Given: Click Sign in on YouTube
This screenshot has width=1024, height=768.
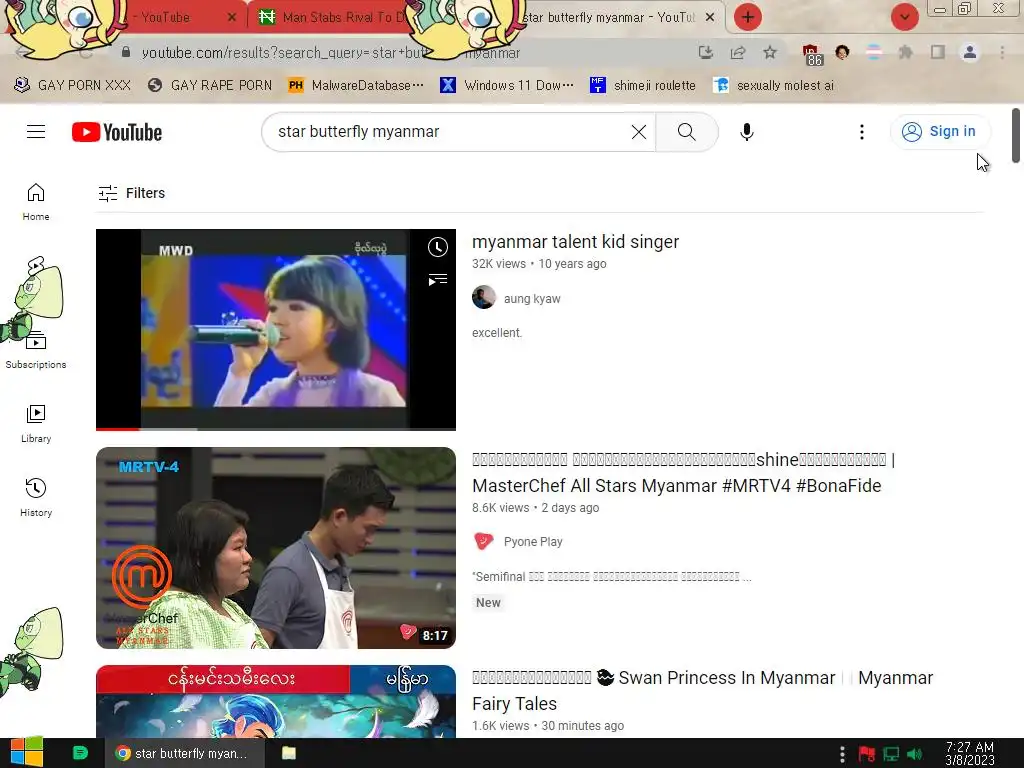Looking at the screenshot, I should click(x=940, y=131).
